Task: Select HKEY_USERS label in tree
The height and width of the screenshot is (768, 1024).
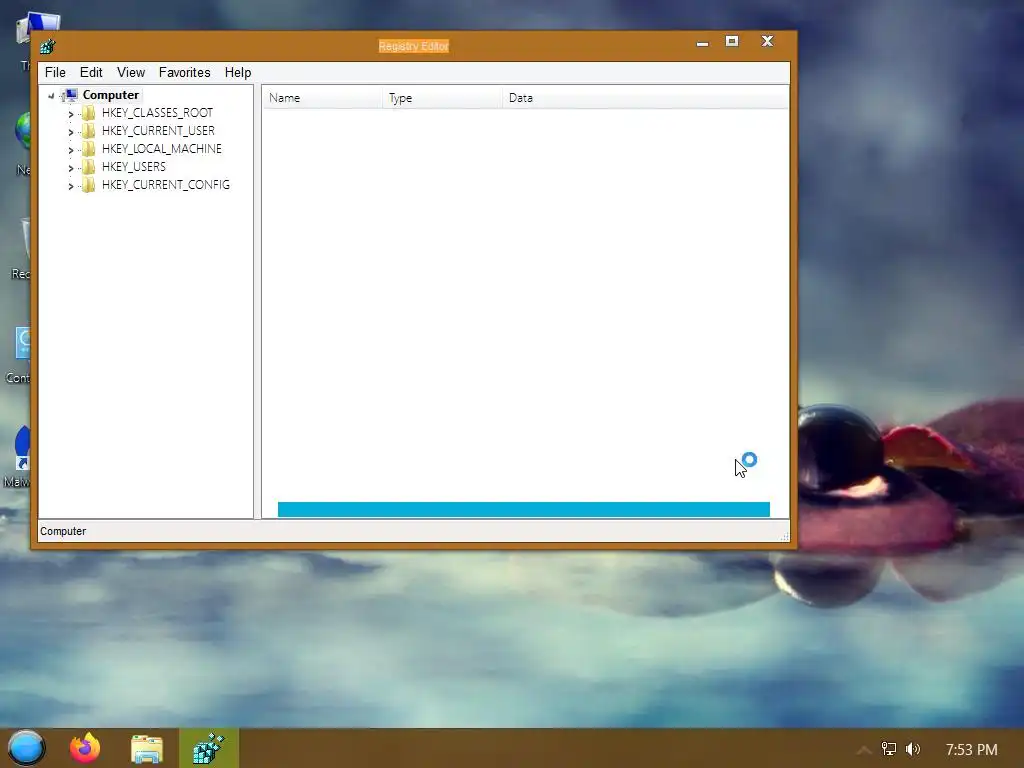Action: (x=134, y=167)
